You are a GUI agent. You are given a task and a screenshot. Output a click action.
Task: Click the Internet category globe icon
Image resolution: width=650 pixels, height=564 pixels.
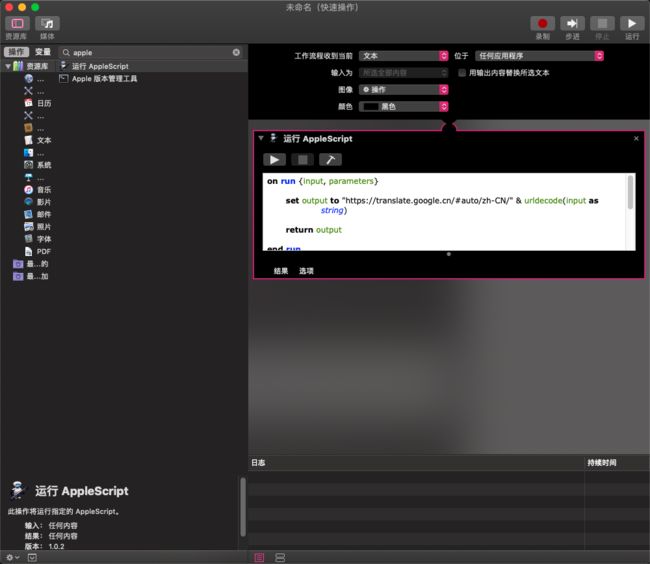coord(29,79)
